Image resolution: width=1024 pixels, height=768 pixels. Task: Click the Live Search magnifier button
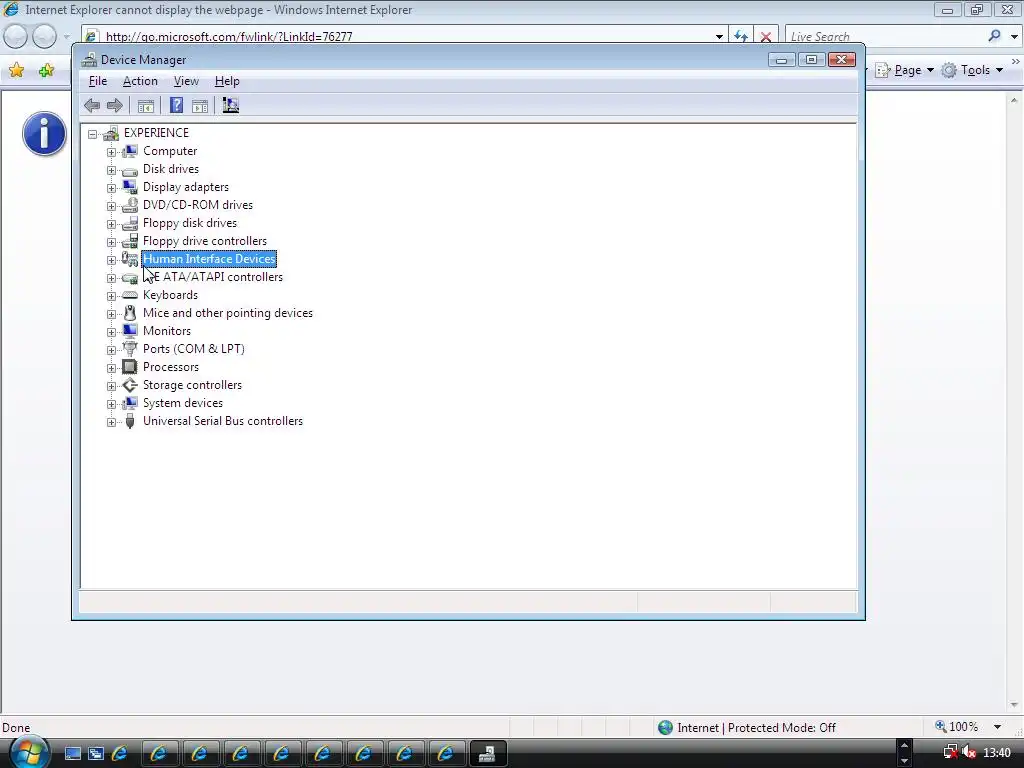(x=995, y=37)
